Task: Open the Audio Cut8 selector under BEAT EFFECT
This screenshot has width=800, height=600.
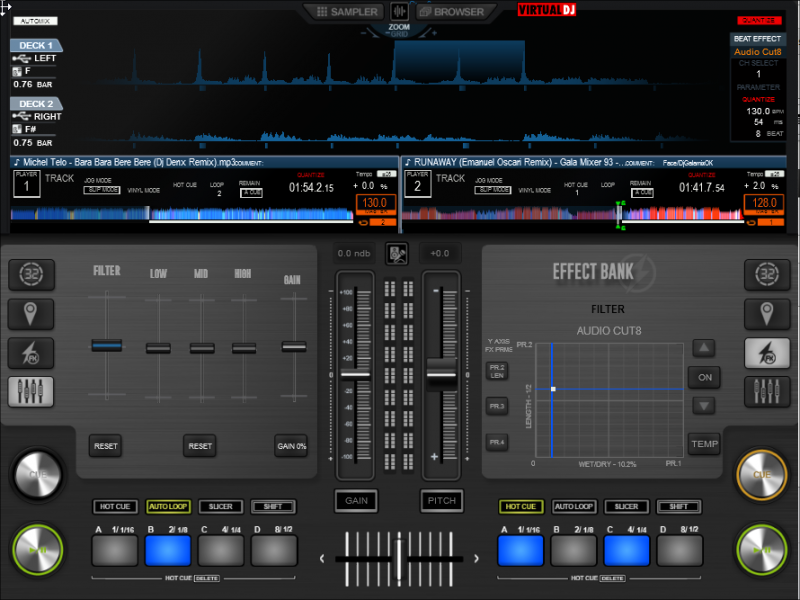Action: pyautogui.click(x=758, y=52)
